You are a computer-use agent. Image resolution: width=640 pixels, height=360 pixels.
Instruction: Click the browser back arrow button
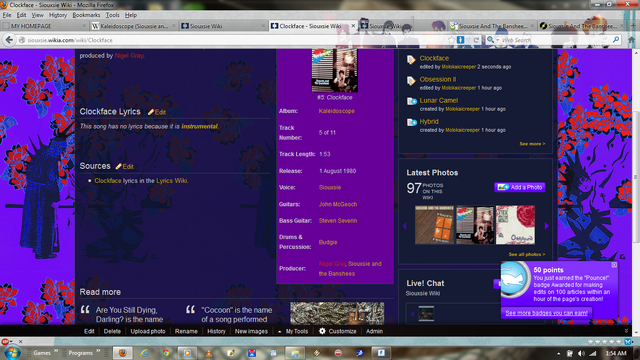(9, 40)
